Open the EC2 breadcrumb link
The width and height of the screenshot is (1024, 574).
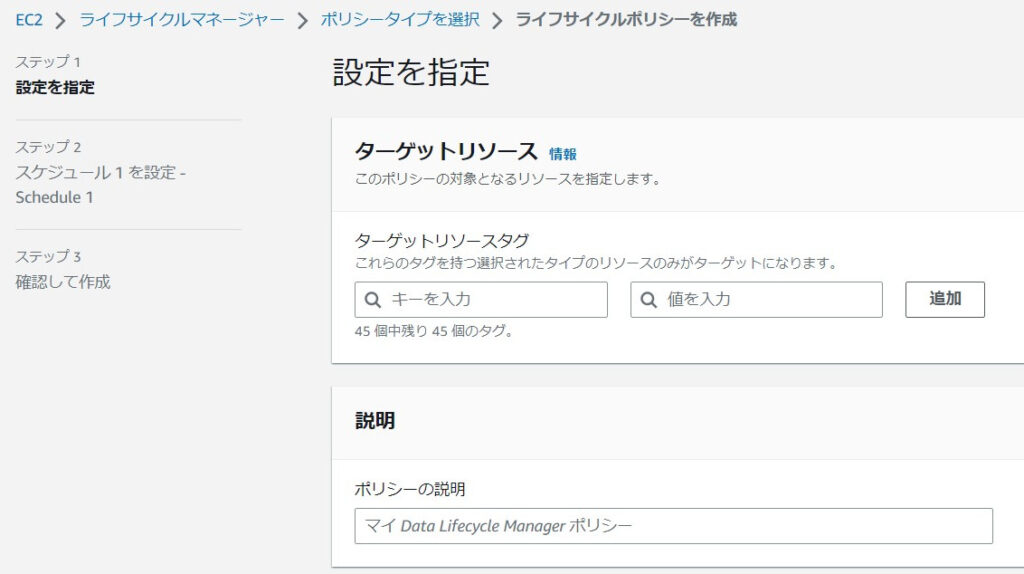[x=29, y=20]
